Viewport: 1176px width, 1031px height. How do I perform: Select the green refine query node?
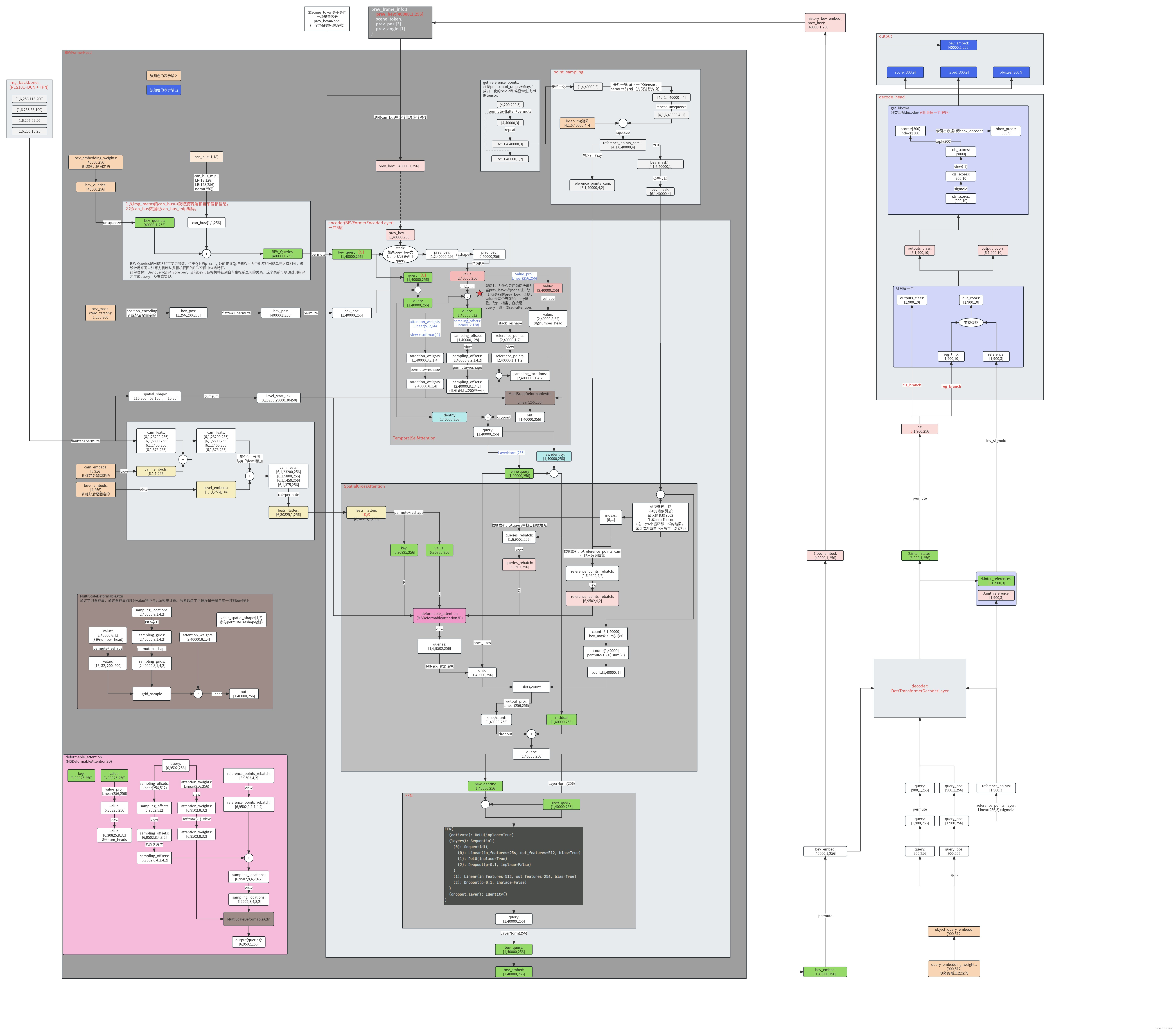tap(519, 473)
